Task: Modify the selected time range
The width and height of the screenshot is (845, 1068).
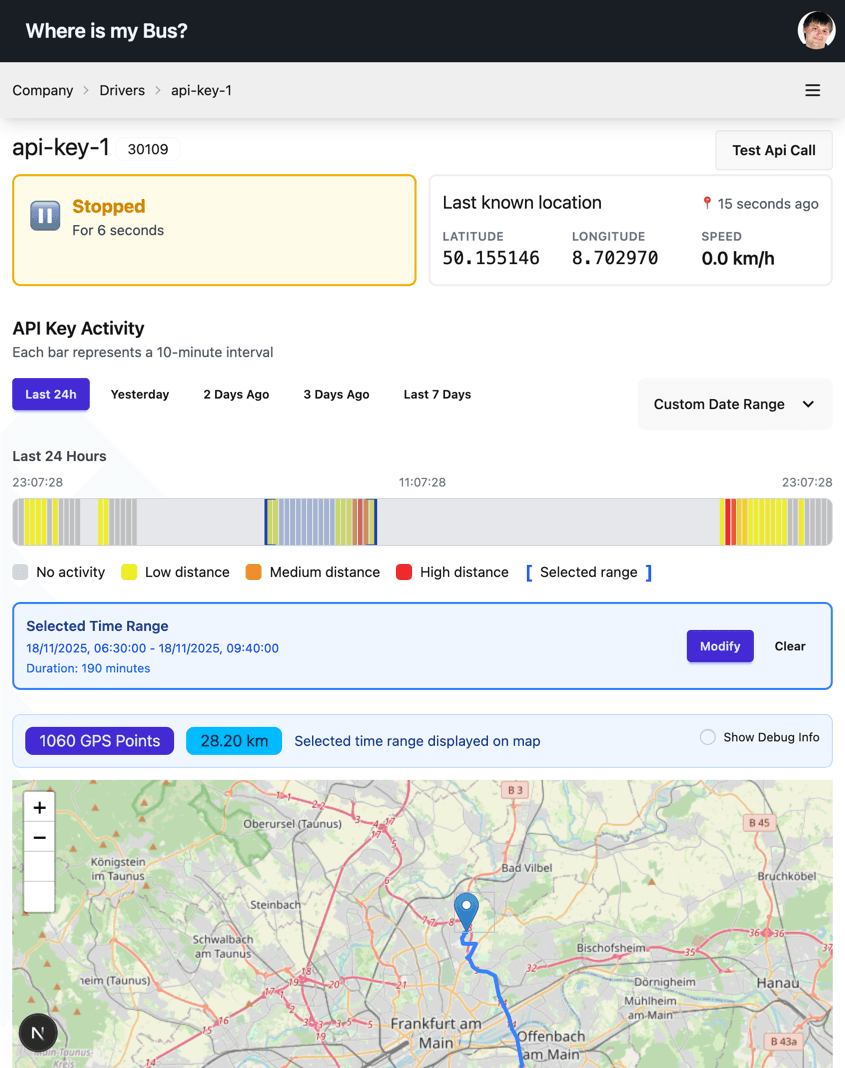Action: tap(720, 646)
